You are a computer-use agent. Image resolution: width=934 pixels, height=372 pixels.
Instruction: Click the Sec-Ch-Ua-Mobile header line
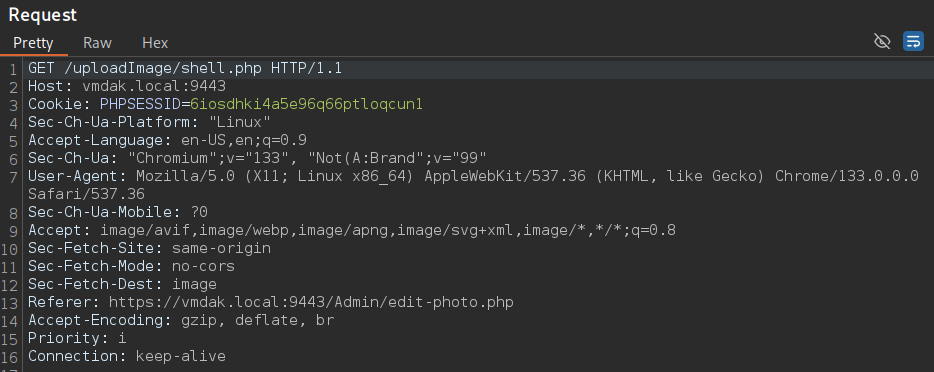[x=118, y=212]
